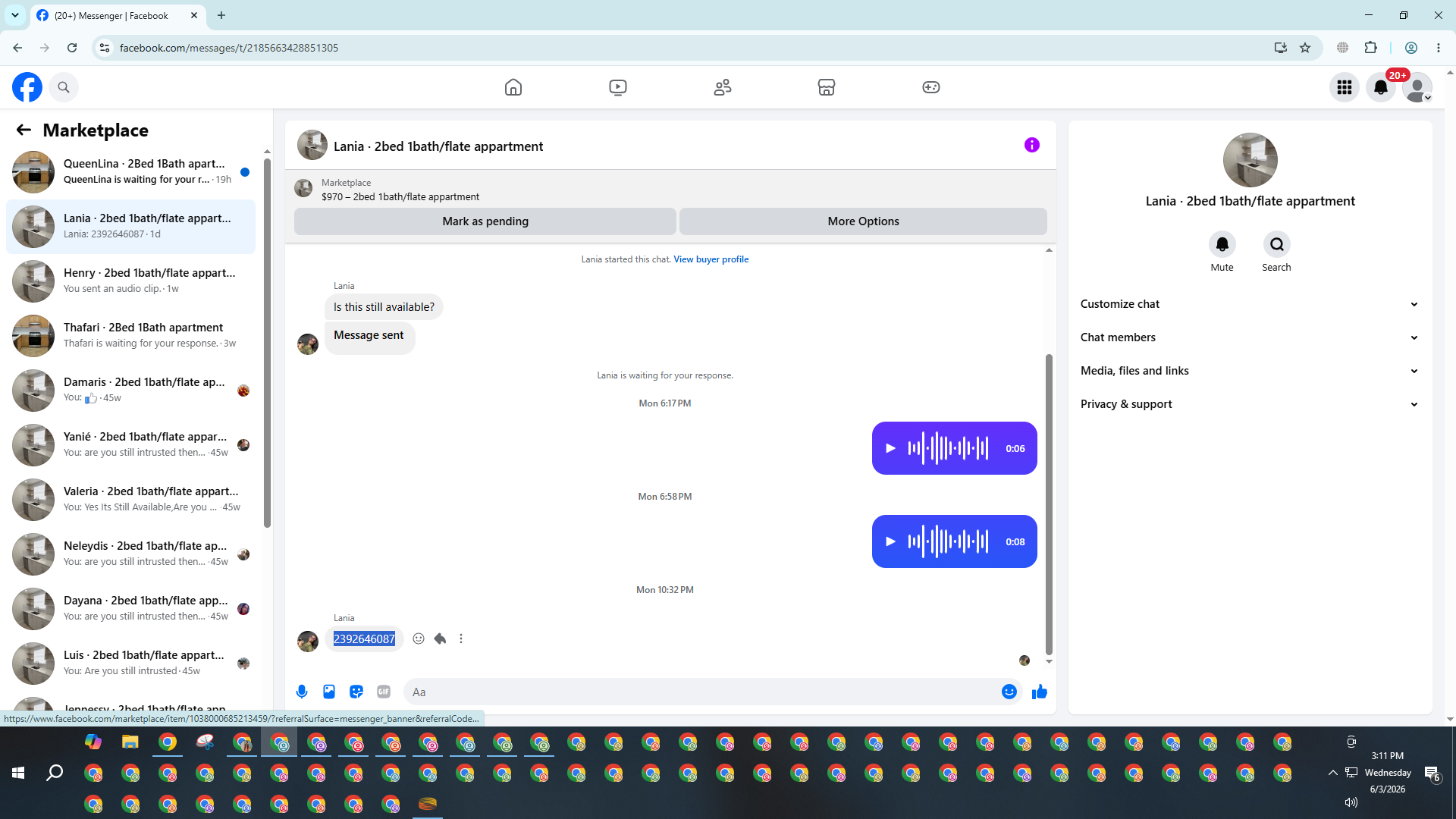The image size is (1456, 819).
Task: Open the Friends icon in top navigation
Action: (723, 87)
